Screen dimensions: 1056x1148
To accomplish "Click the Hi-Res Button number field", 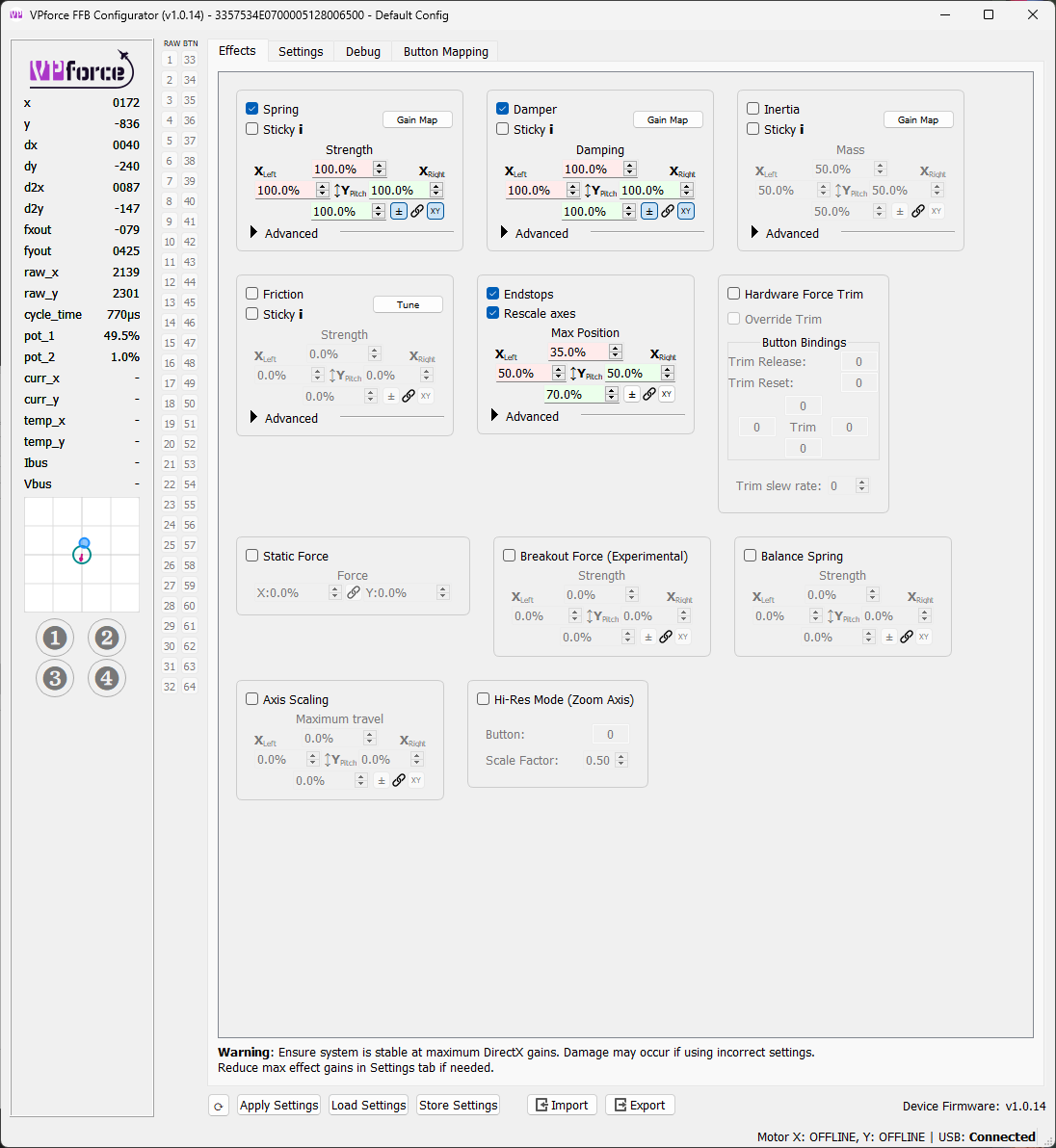I will (610, 734).
